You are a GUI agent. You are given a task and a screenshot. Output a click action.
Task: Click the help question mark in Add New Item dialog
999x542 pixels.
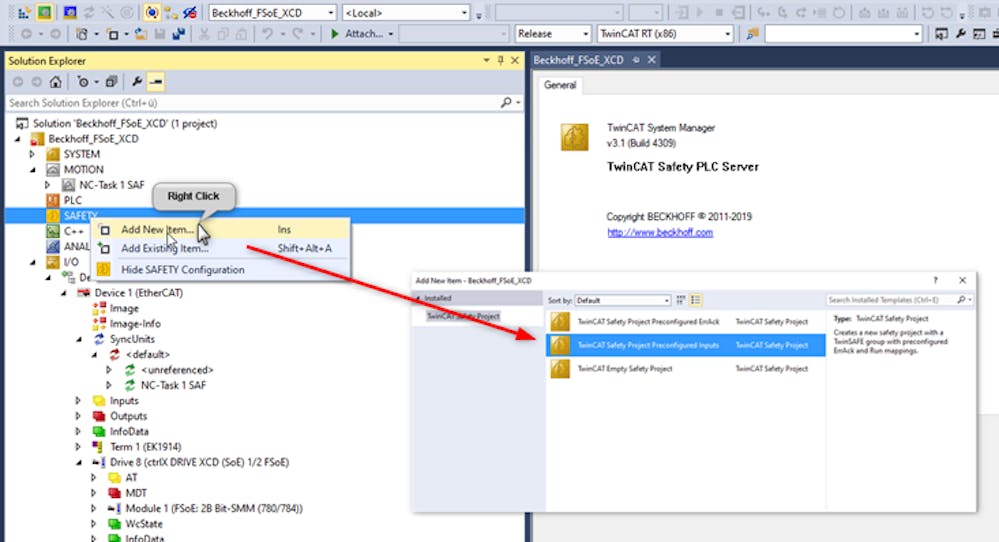[x=935, y=280]
